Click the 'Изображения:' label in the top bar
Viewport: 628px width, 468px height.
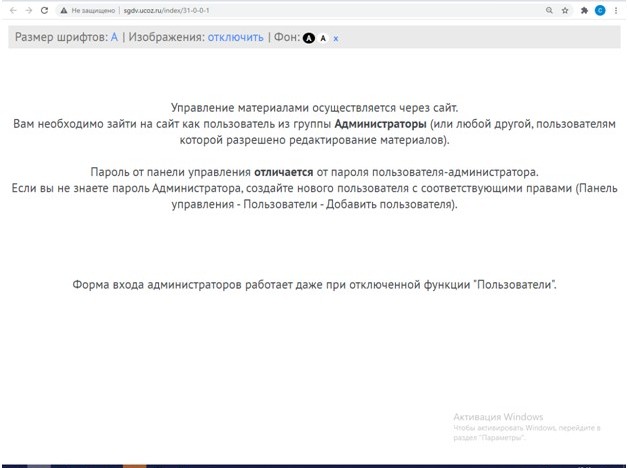[166, 37]
